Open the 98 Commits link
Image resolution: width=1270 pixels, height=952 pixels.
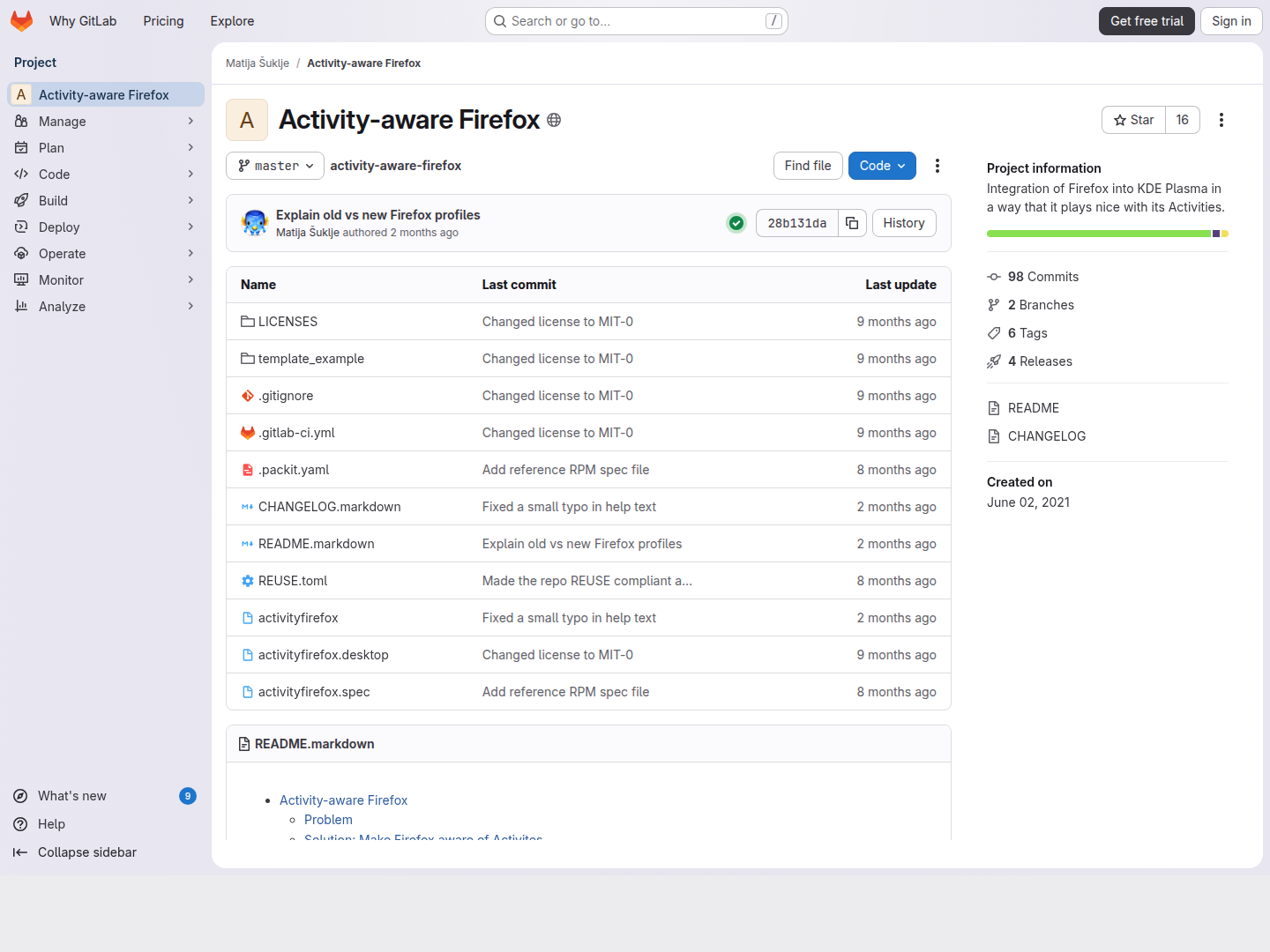[1043, 277]
